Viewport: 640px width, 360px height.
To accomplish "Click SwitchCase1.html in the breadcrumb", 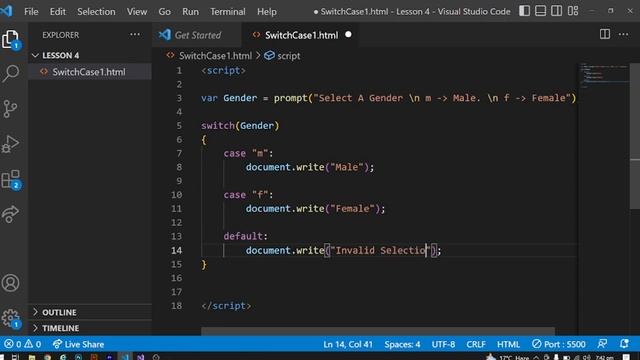I will (215, 56).
